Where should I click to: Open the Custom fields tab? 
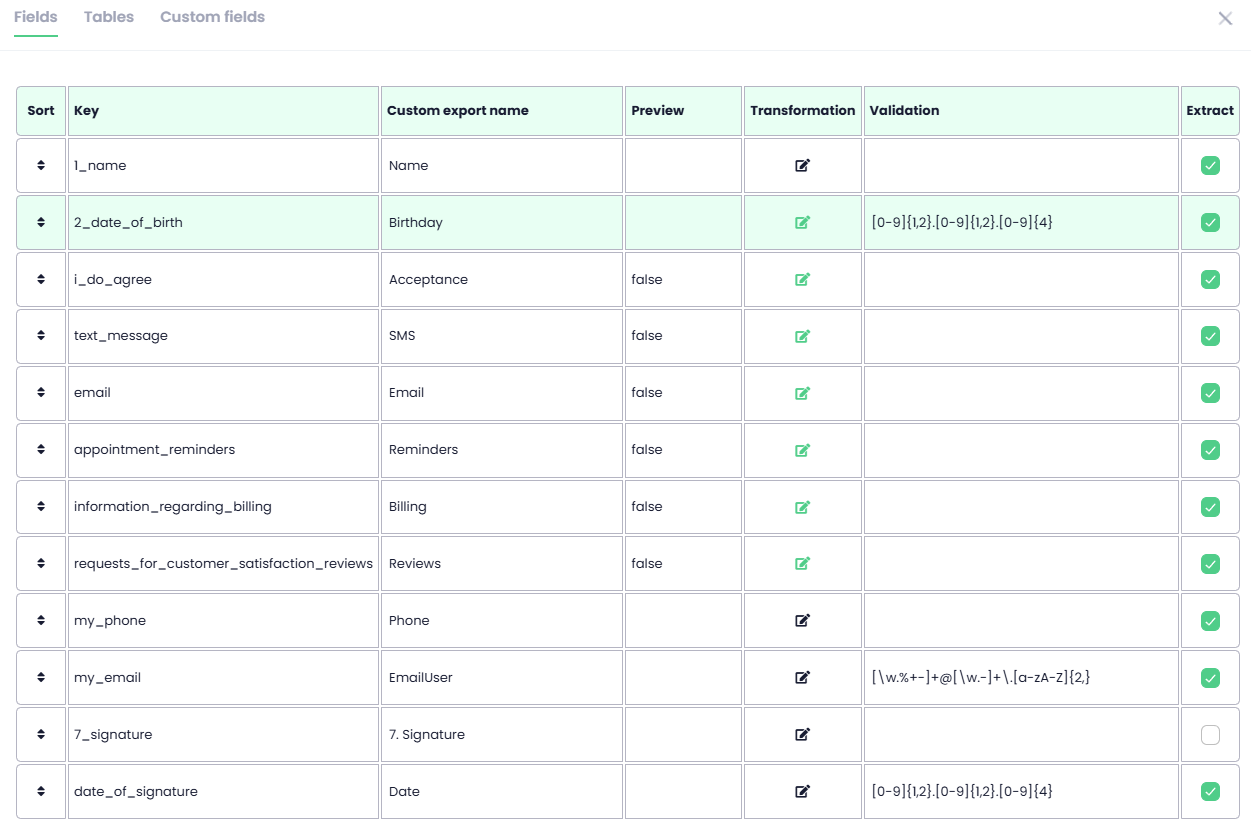point(212,17)
